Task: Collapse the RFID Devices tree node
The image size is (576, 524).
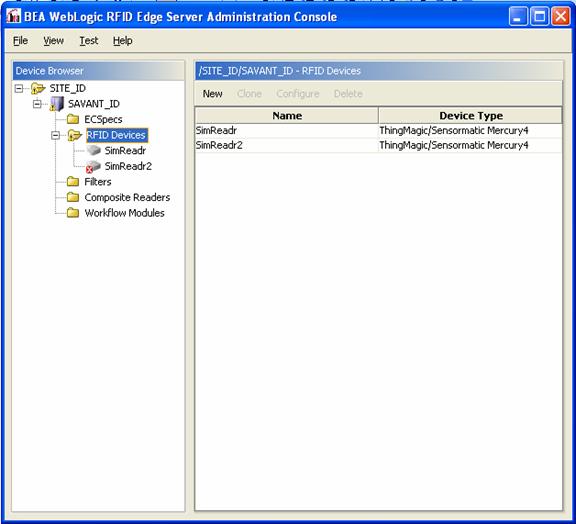Action: coord(55,135)
